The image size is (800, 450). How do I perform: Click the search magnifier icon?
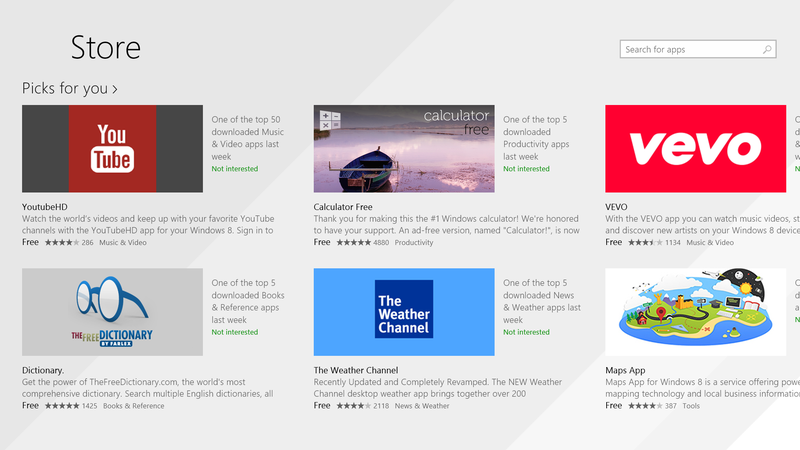[767, 49]
